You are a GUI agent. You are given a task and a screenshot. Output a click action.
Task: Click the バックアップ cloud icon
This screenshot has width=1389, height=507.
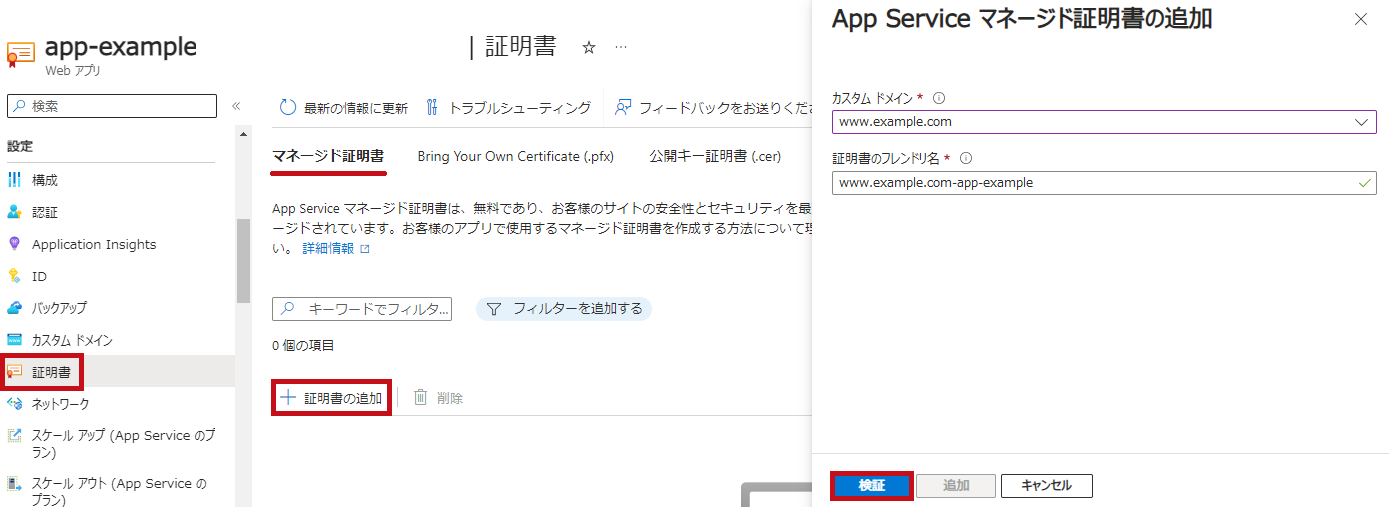click(x=14, y=308)
